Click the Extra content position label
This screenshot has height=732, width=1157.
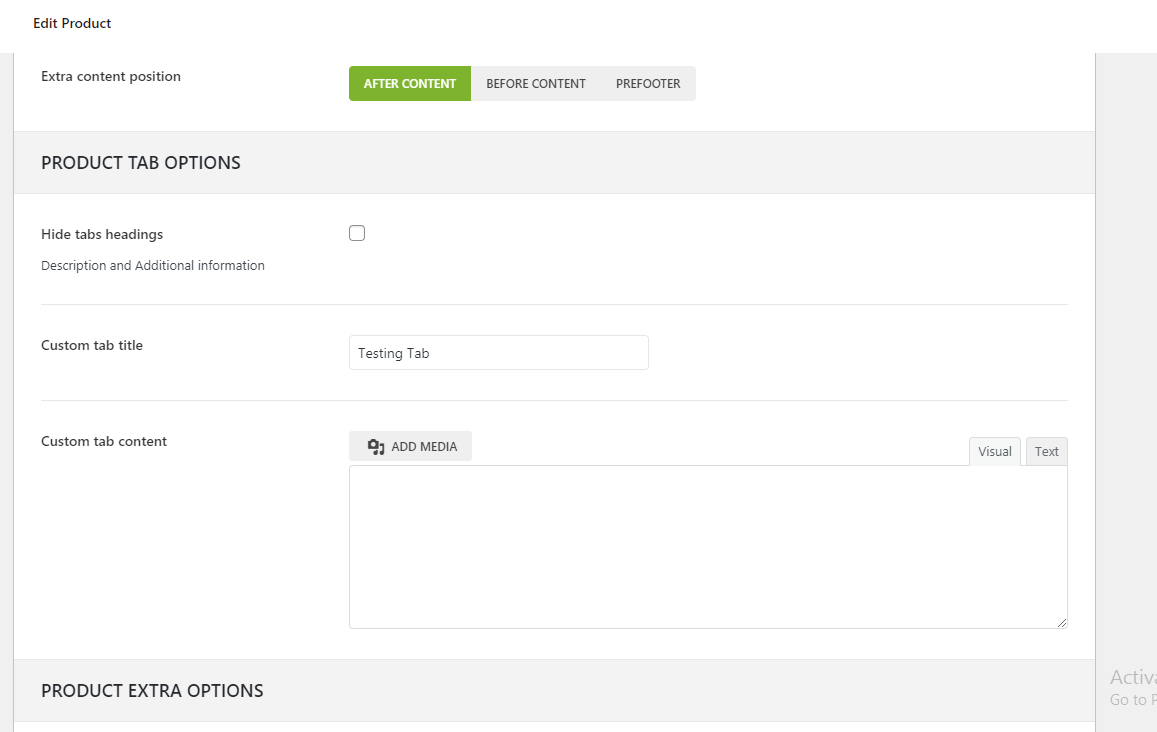click(111, 76)
